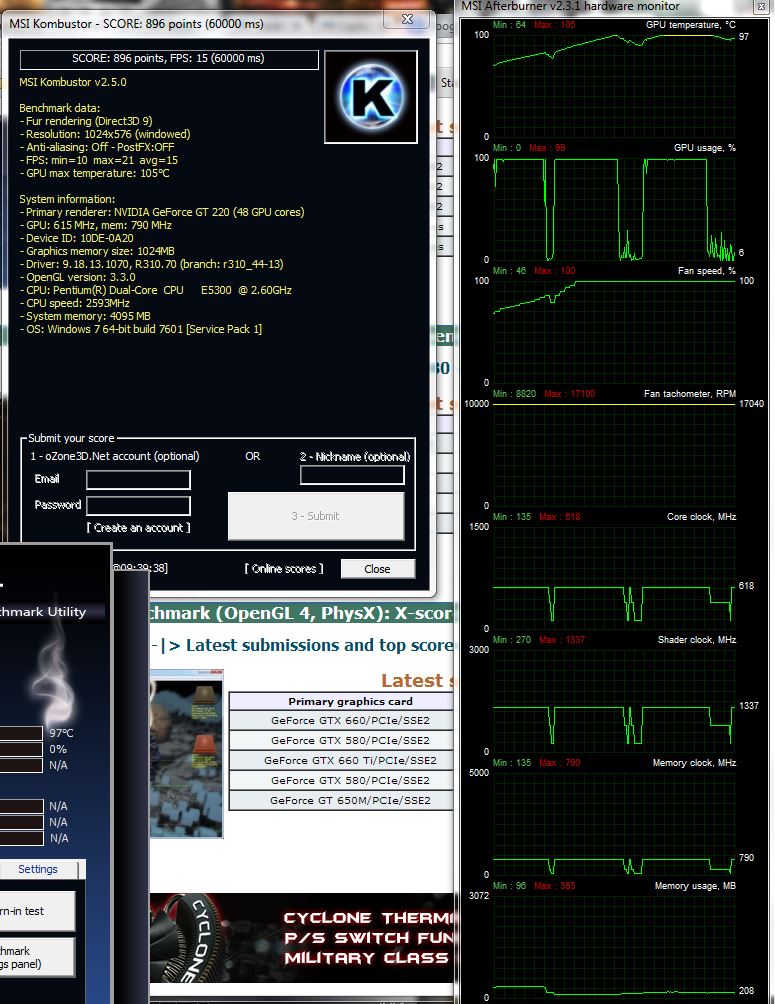Click the 'Primary graphics card' column header
Viewport: 775px width, 1004px height.
pos(341,701)
